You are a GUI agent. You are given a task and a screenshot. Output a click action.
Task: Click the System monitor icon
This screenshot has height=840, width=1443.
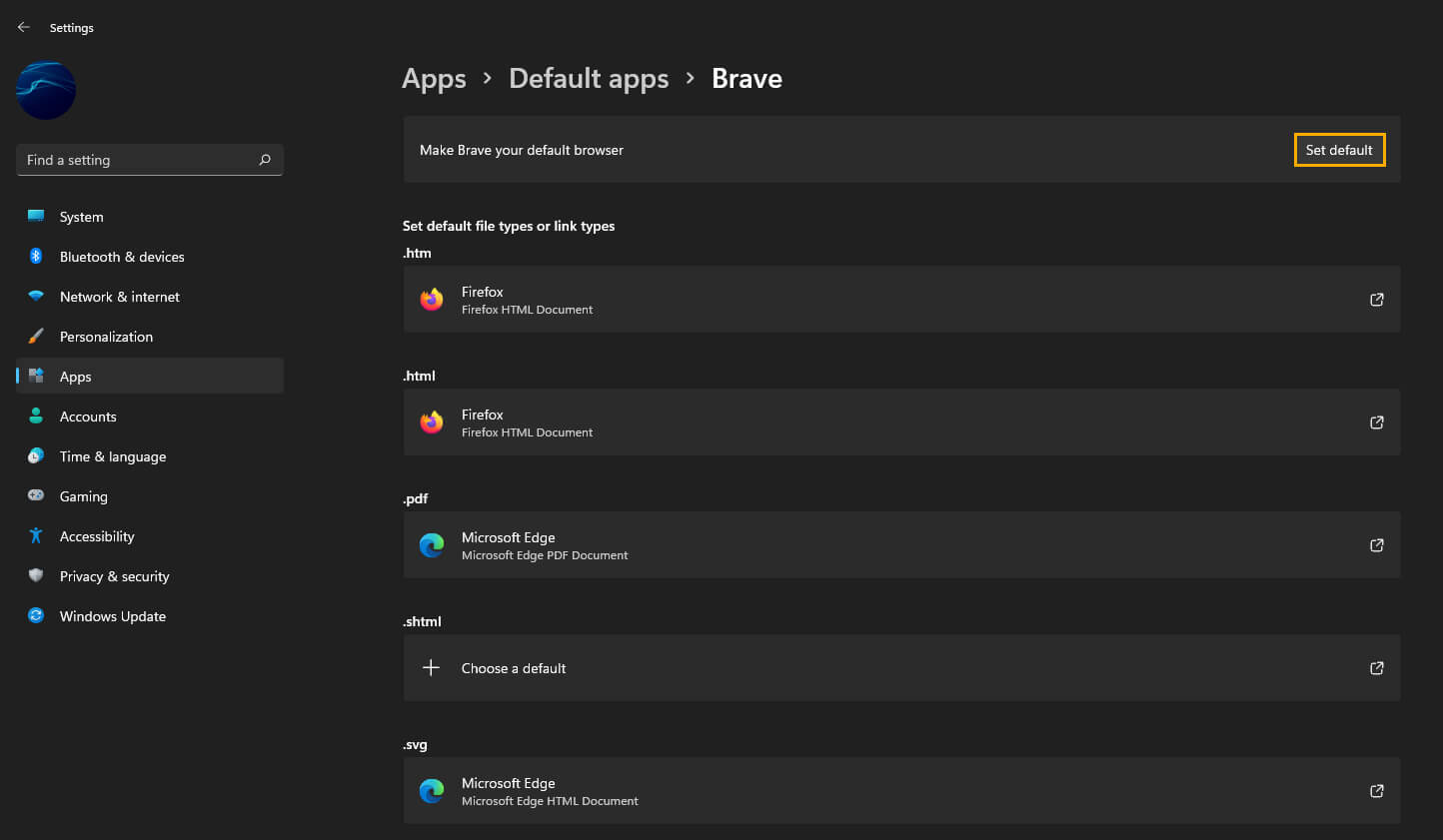pyautogui.click(x=36, y=216)
